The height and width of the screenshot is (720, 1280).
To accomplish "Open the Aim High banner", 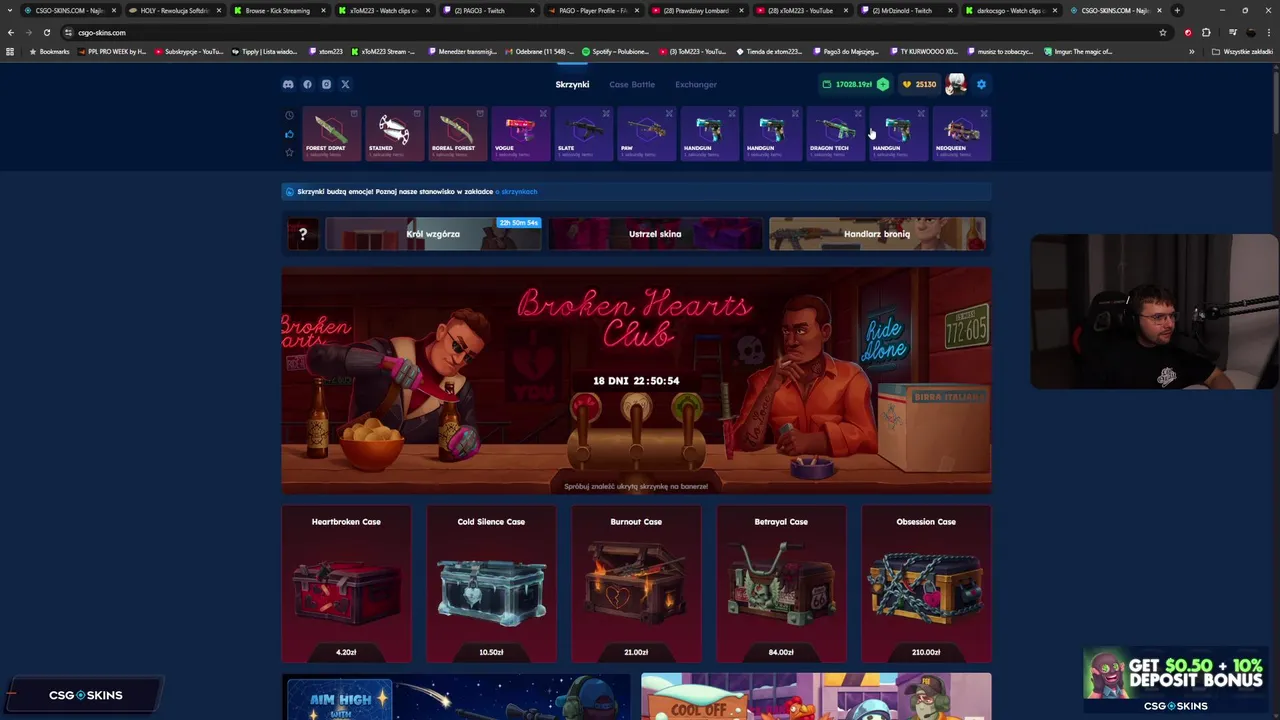I will pyautogui.click(x=456, y=697).
